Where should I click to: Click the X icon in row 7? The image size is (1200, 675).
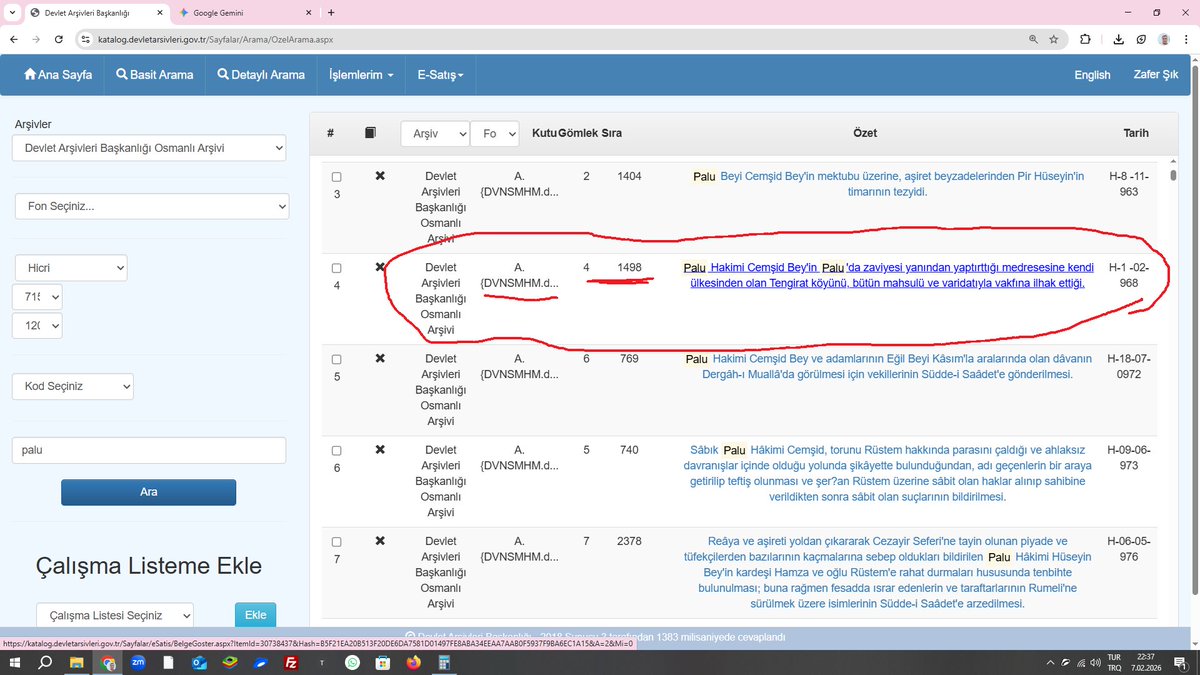(x=380, y=541)
